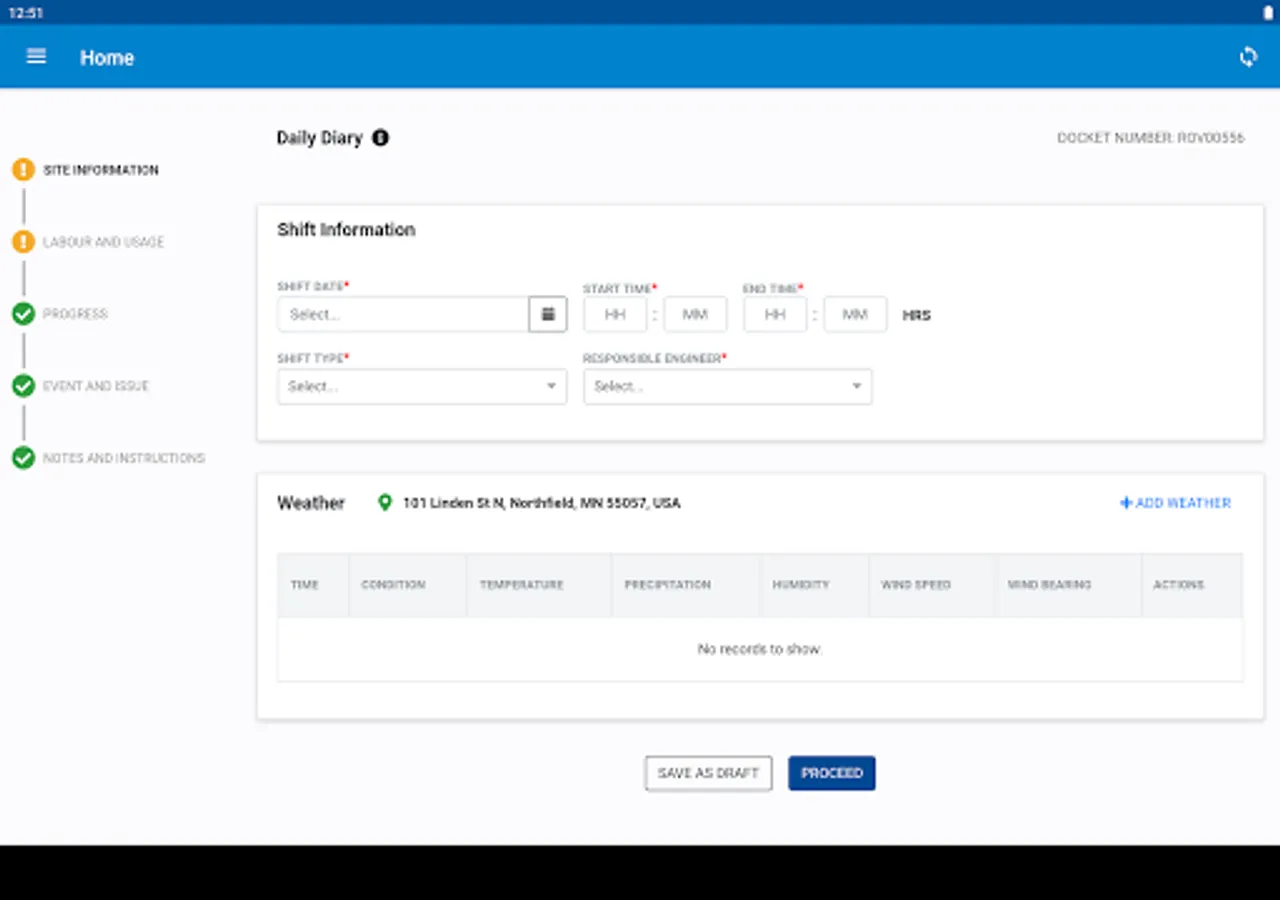This screenshot has height=900, width=1280.
Task: Click the Home title in header
Action: pyautogui.click(x=107, y=58)
